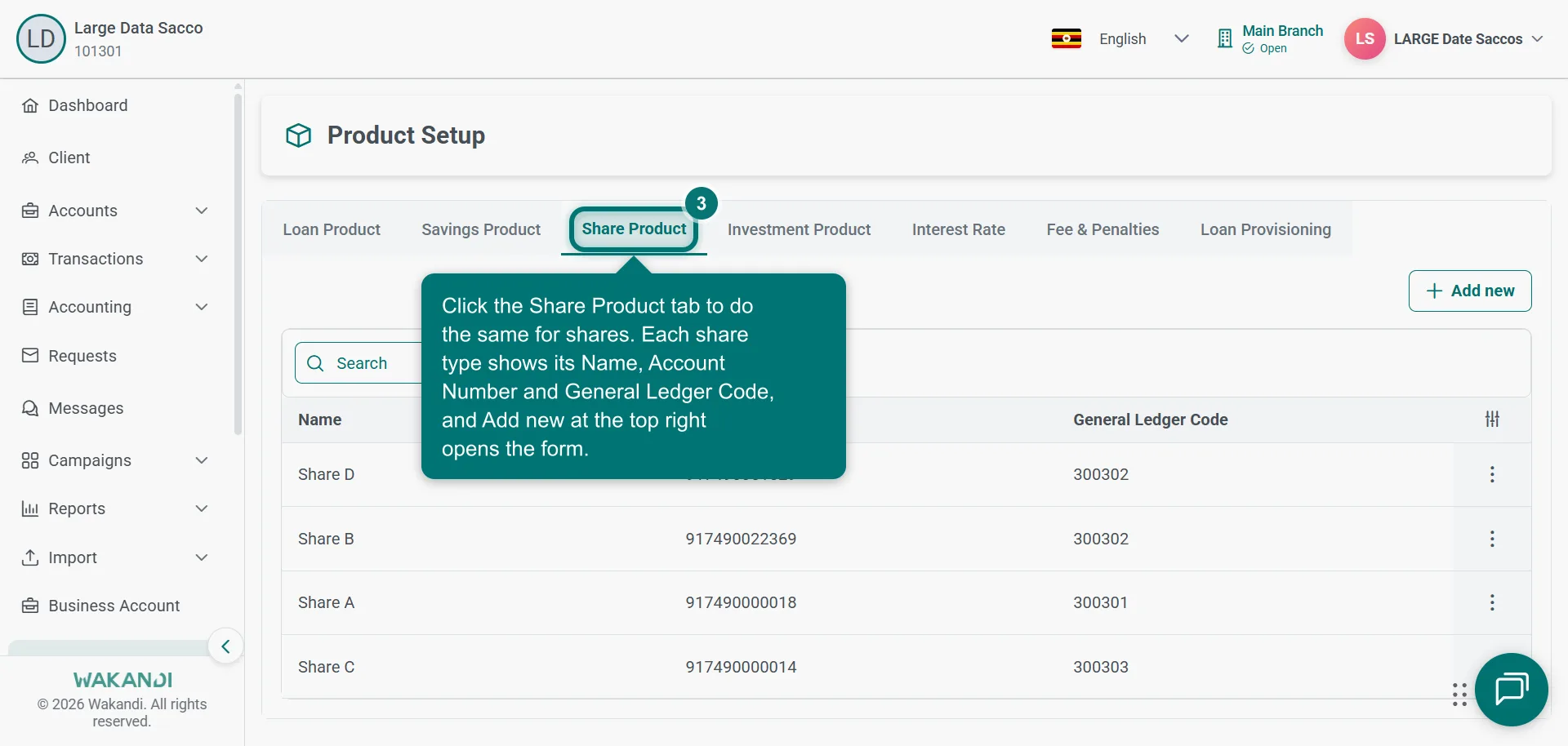The image size is (1568, 746).
Task: Click the drag handle dots beside chat
Action: coord(1459,695)
